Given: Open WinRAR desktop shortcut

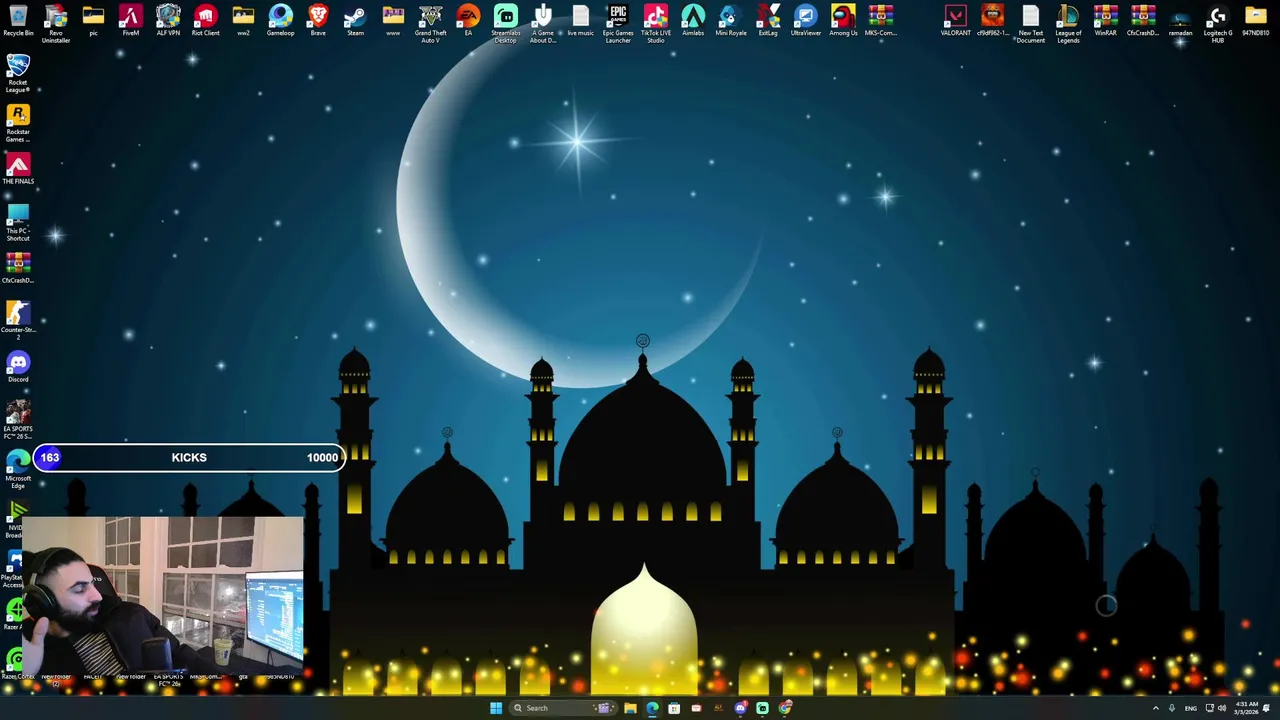Looking at the screenshot, I should 1105,20.
